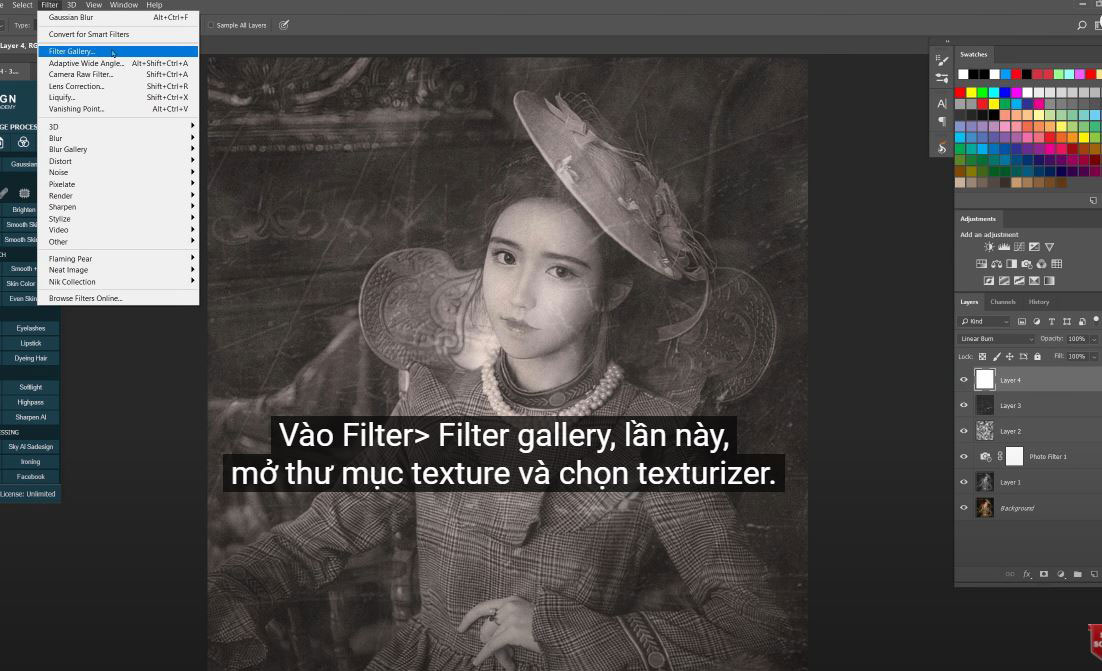Add a Vibrance adjustment
This screenshot has width=1102, height=671.
[x=1049, y=247]
